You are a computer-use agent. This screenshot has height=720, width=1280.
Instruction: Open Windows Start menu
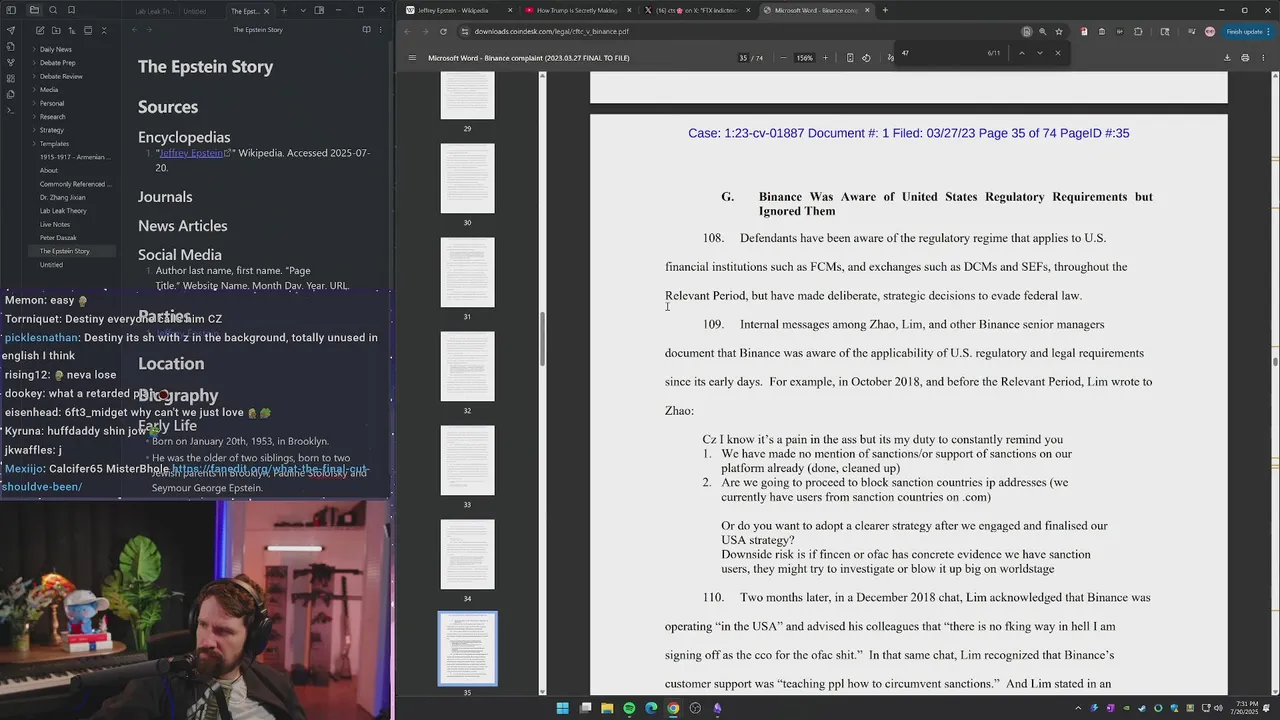(x=562, y=708)
